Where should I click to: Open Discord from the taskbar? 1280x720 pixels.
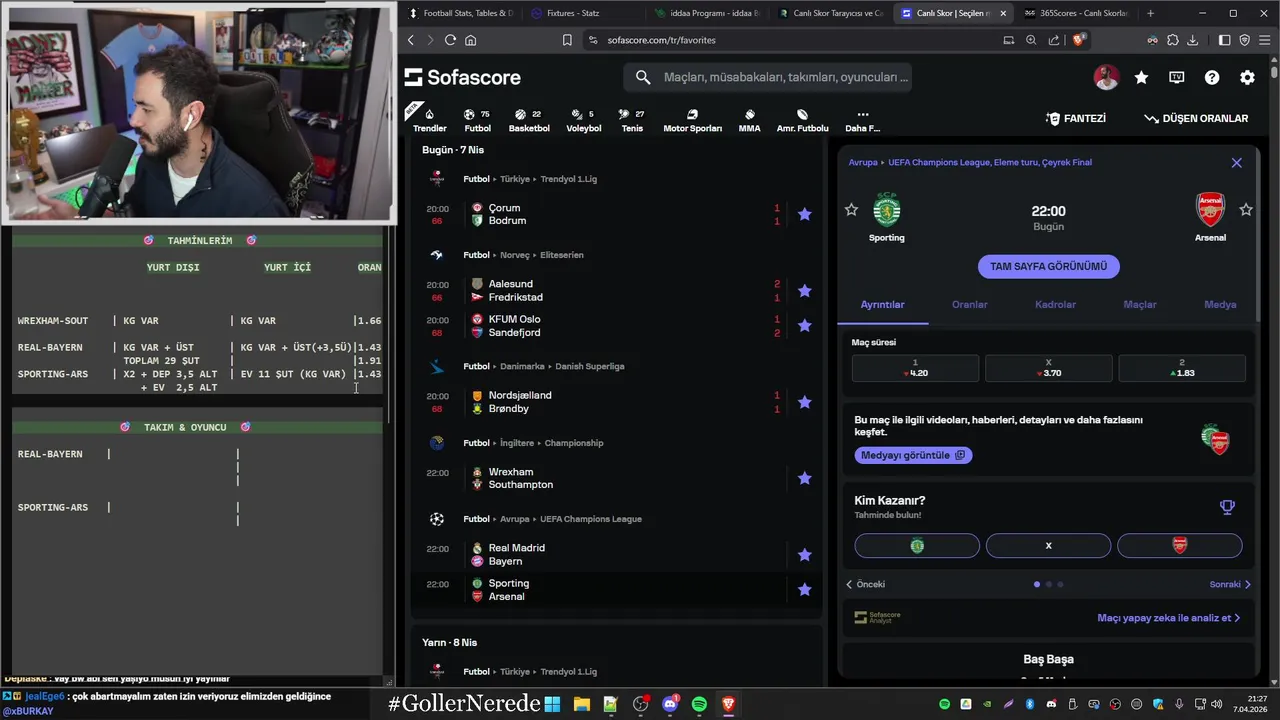pos(670,704)
